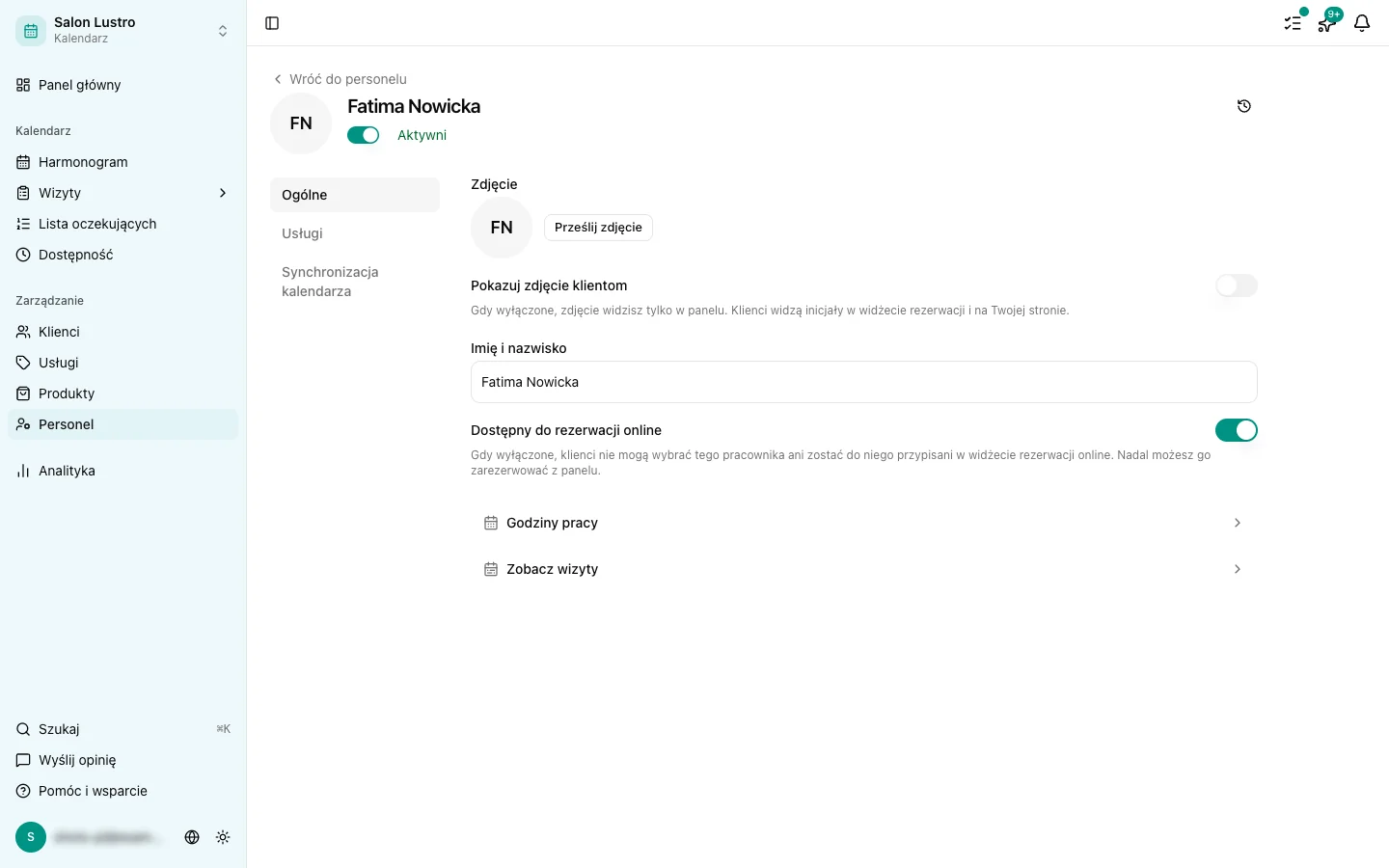Enable Pokazuj zdjęcie klientom switch

click(1237, 285)
